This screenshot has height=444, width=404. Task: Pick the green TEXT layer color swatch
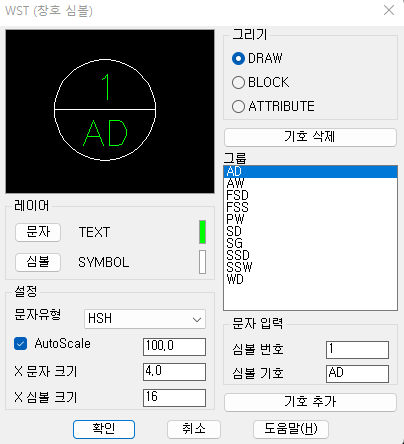202,232
